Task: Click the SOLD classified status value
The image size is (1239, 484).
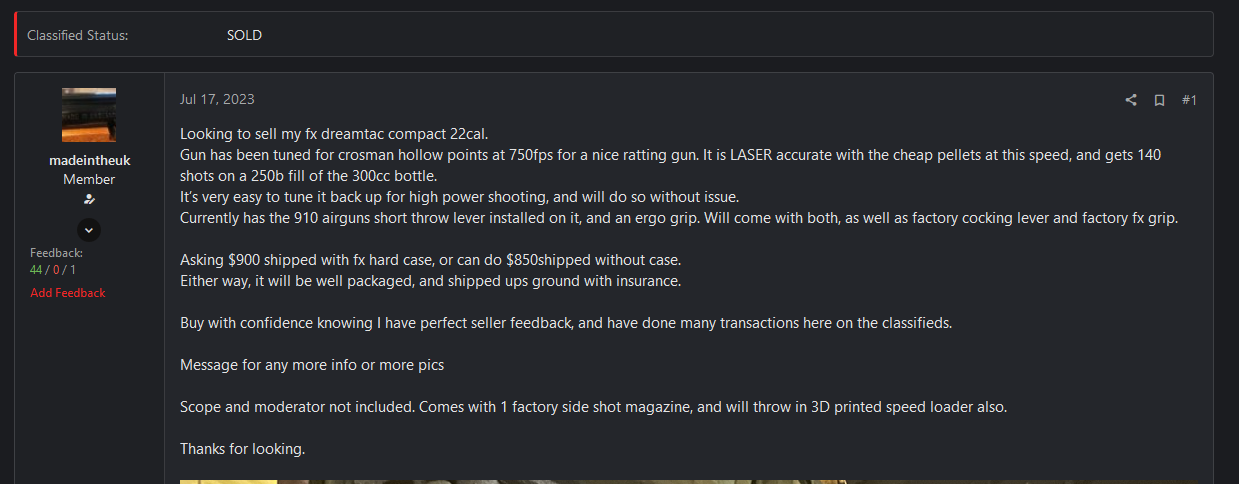Action: click(244, 35)
